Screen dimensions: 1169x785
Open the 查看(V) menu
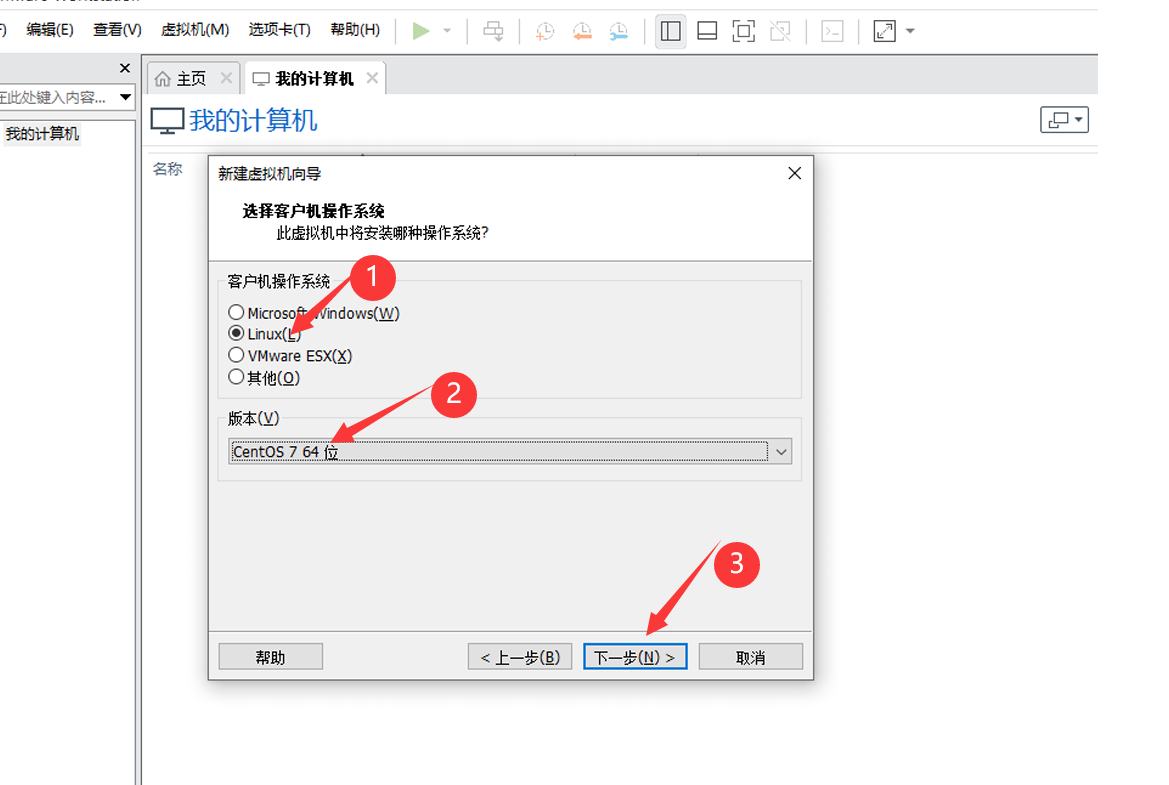tap(117, 30)
